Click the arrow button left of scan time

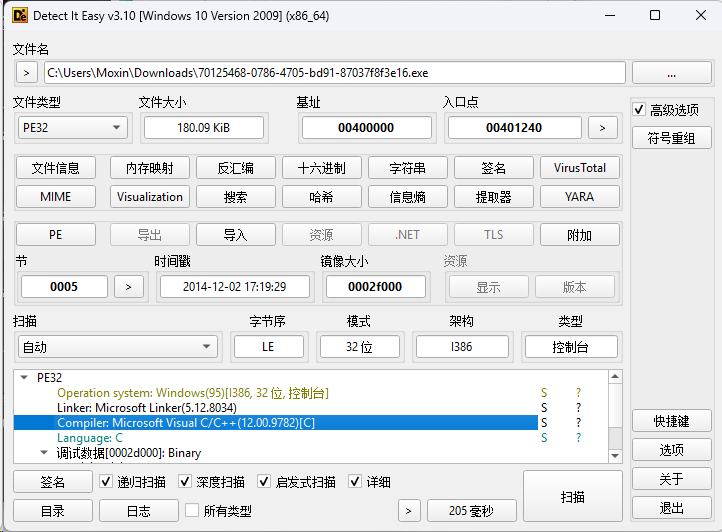tap(408, 511)
